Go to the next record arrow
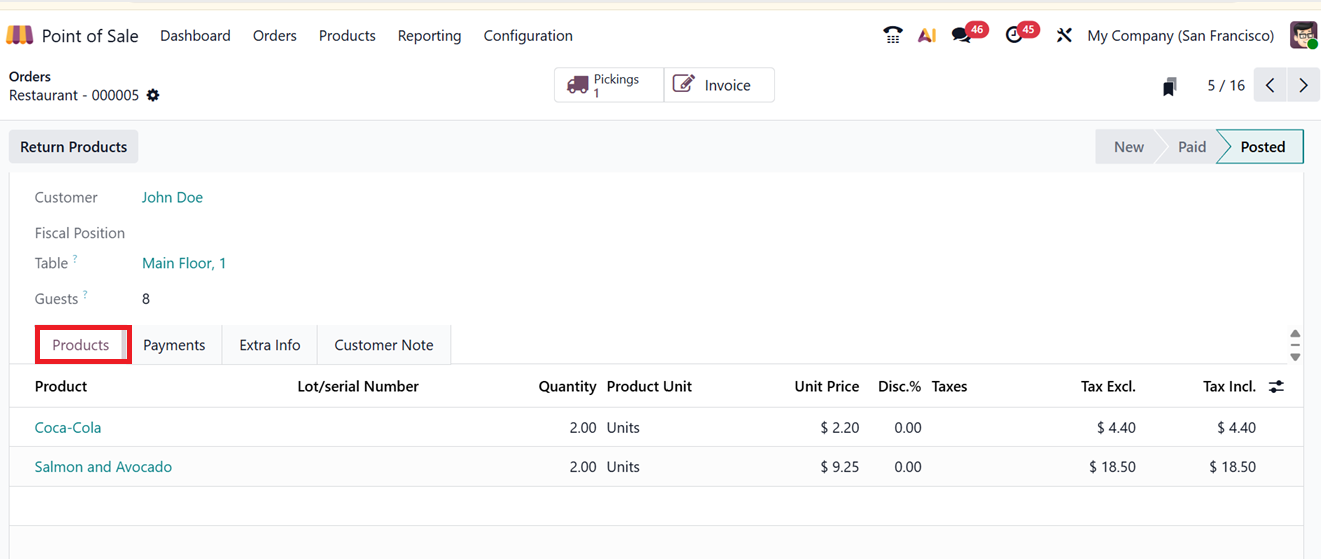1321x559 pixels. point(1303,86)
